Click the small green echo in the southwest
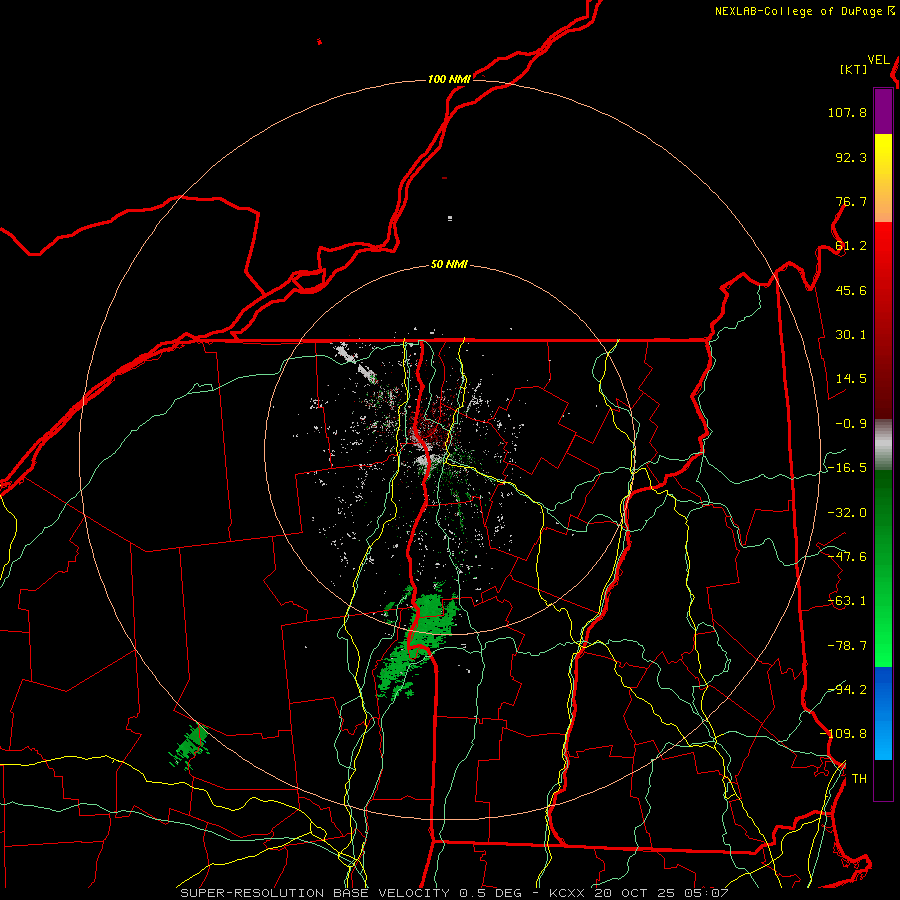 (x=189, y=746)
